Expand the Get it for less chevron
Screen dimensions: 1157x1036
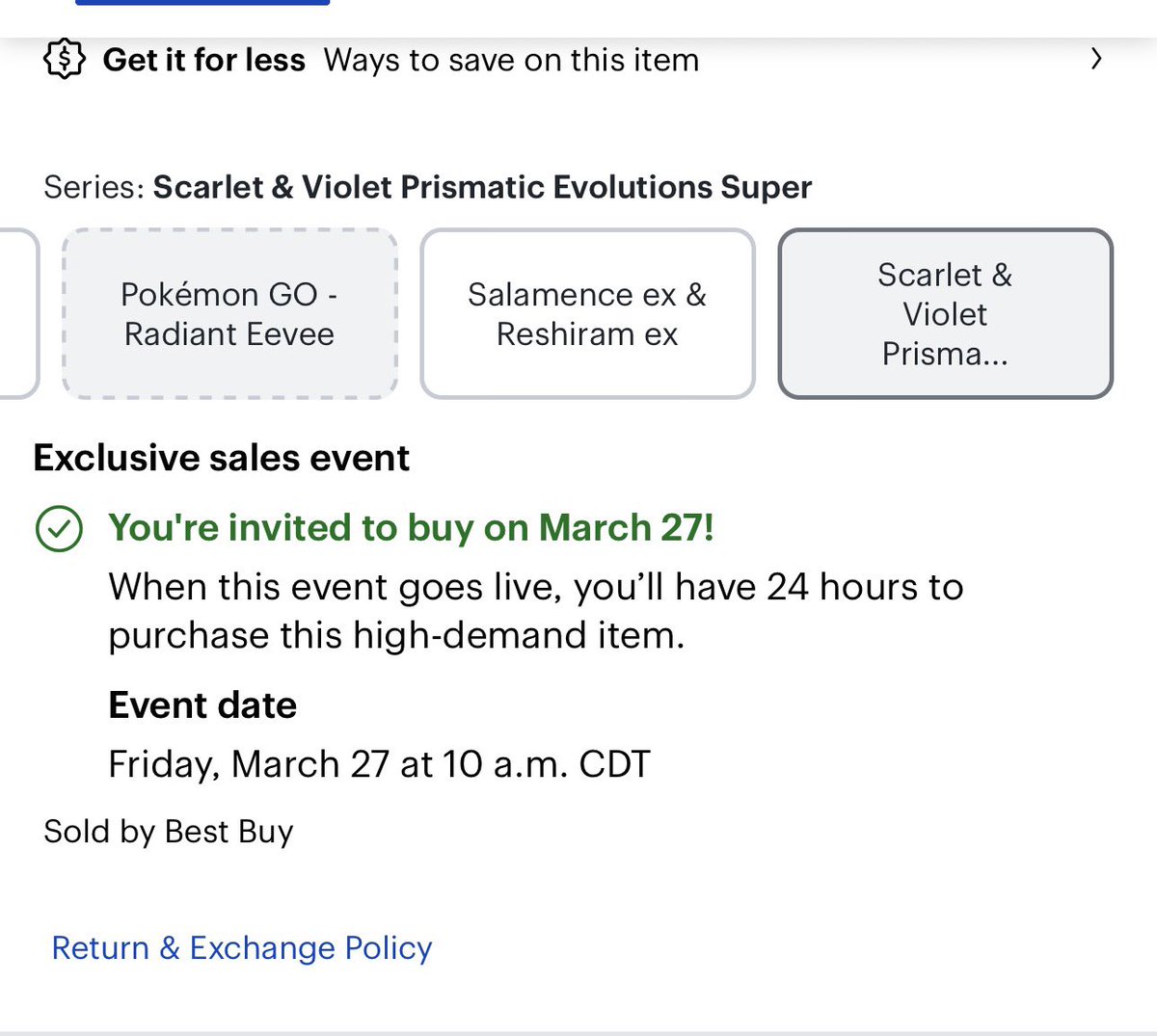(x=1095, y=60)
